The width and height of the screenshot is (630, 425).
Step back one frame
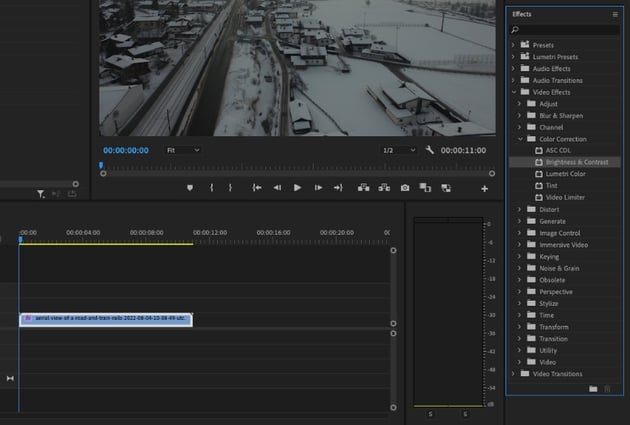click(x=277, y=188)
